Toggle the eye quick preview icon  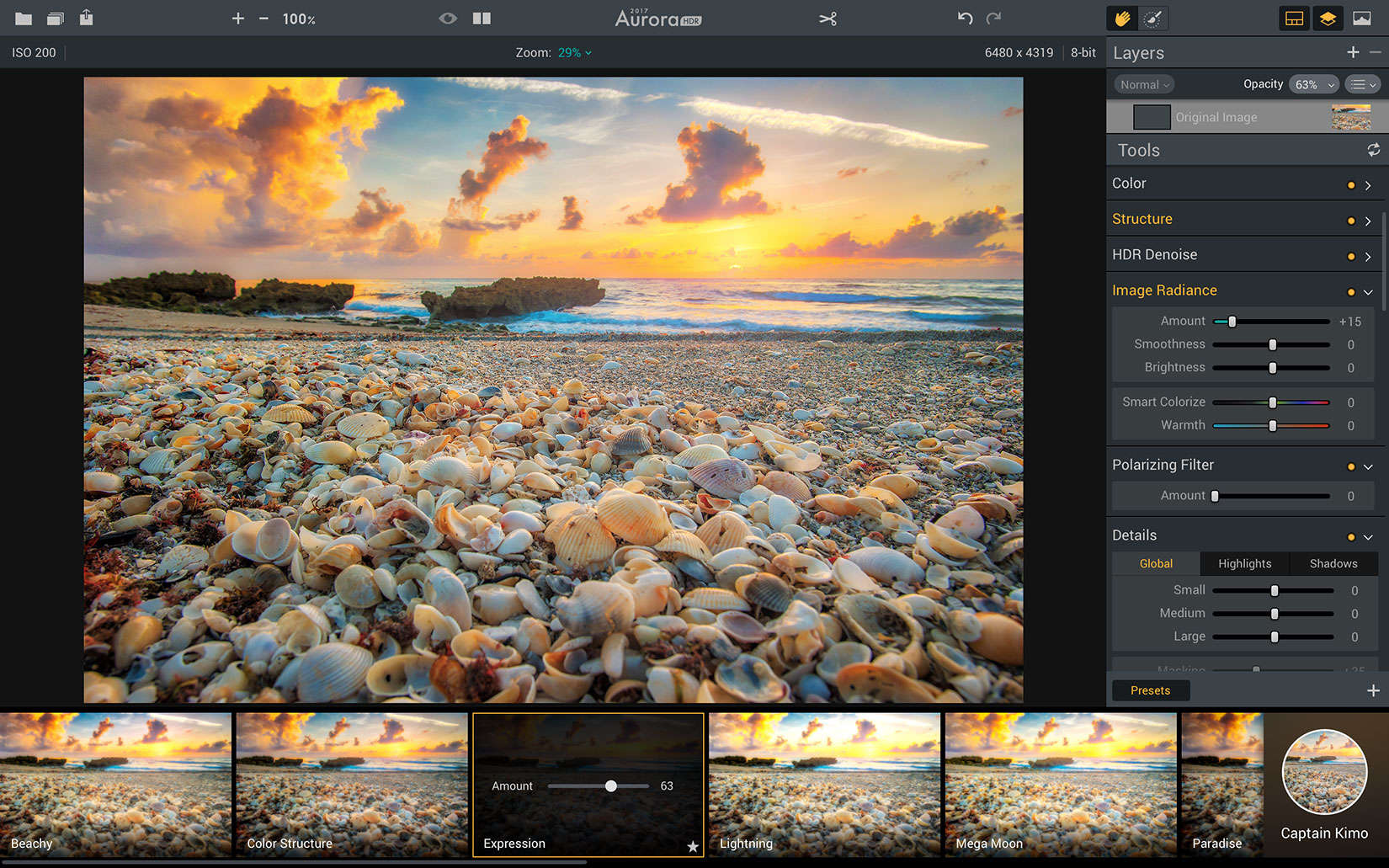[x=448, y=19]
